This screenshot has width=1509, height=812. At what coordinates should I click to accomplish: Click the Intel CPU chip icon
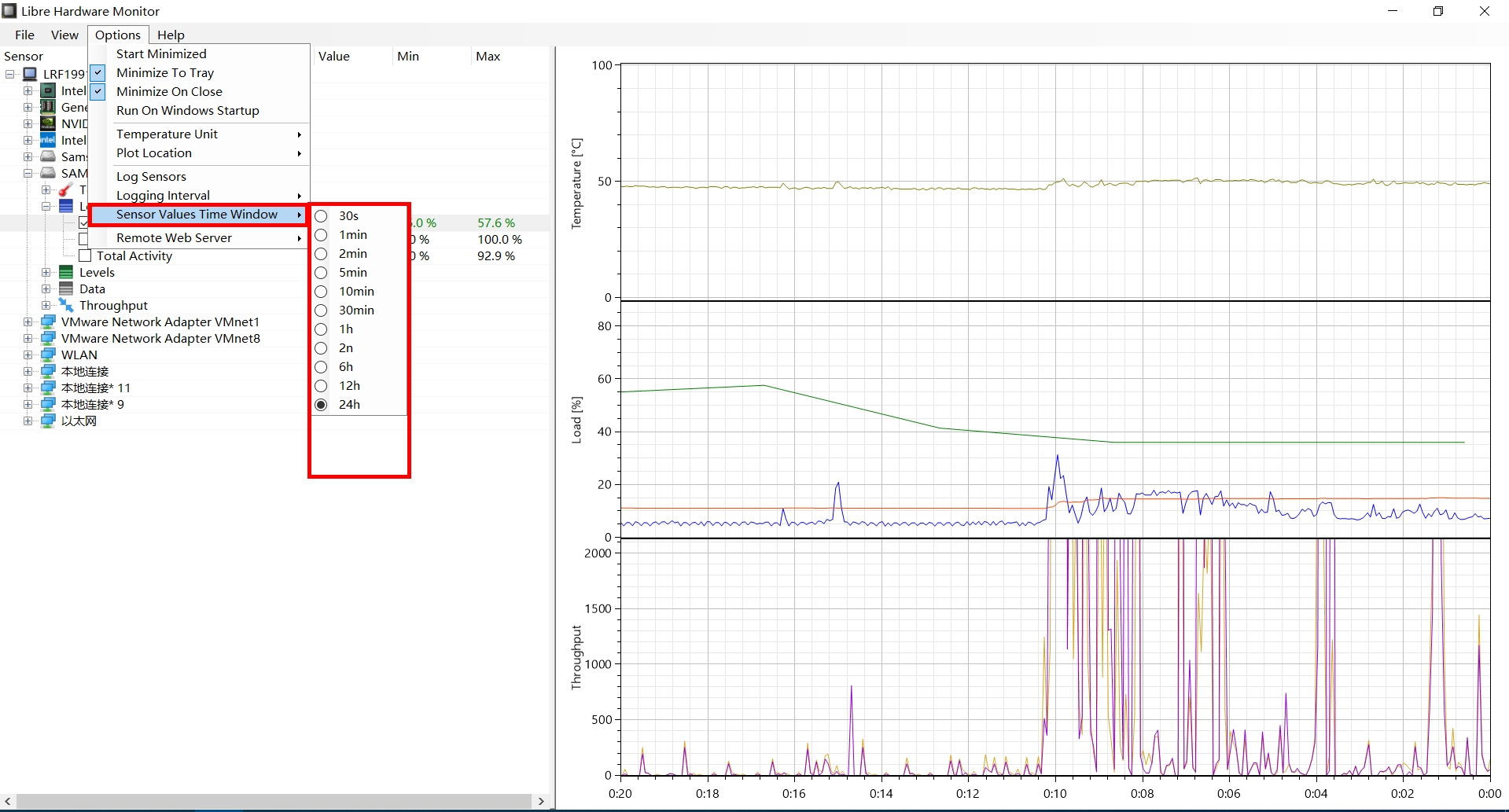point(48,90)
